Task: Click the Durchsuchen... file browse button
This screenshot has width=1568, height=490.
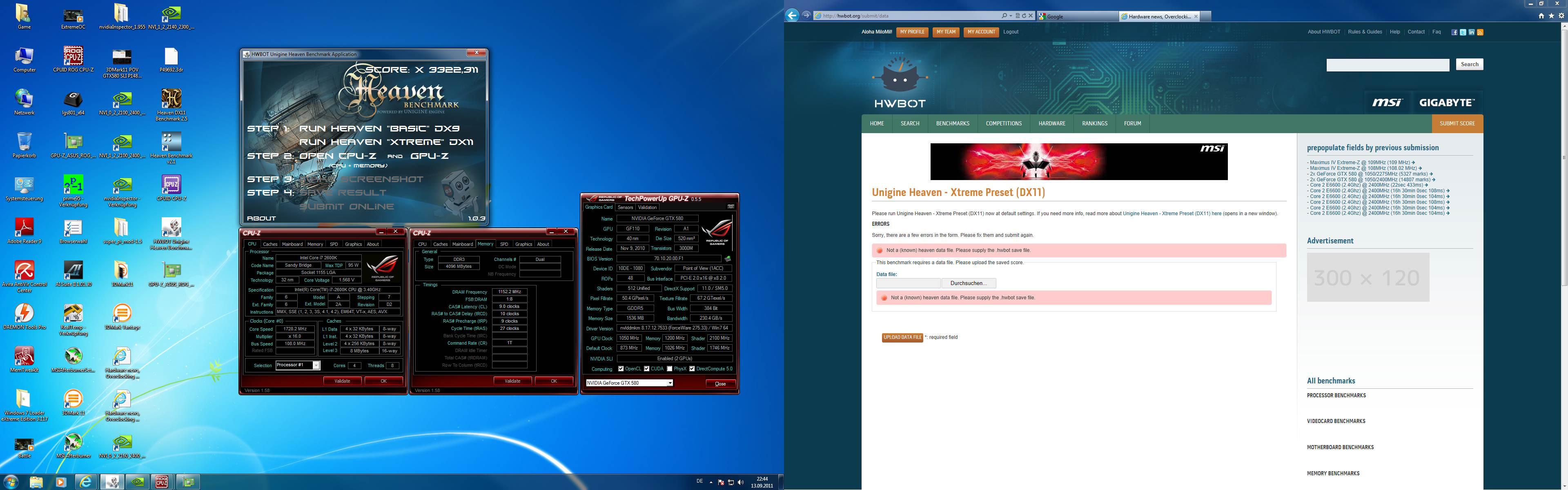Action: click(969, 283)
